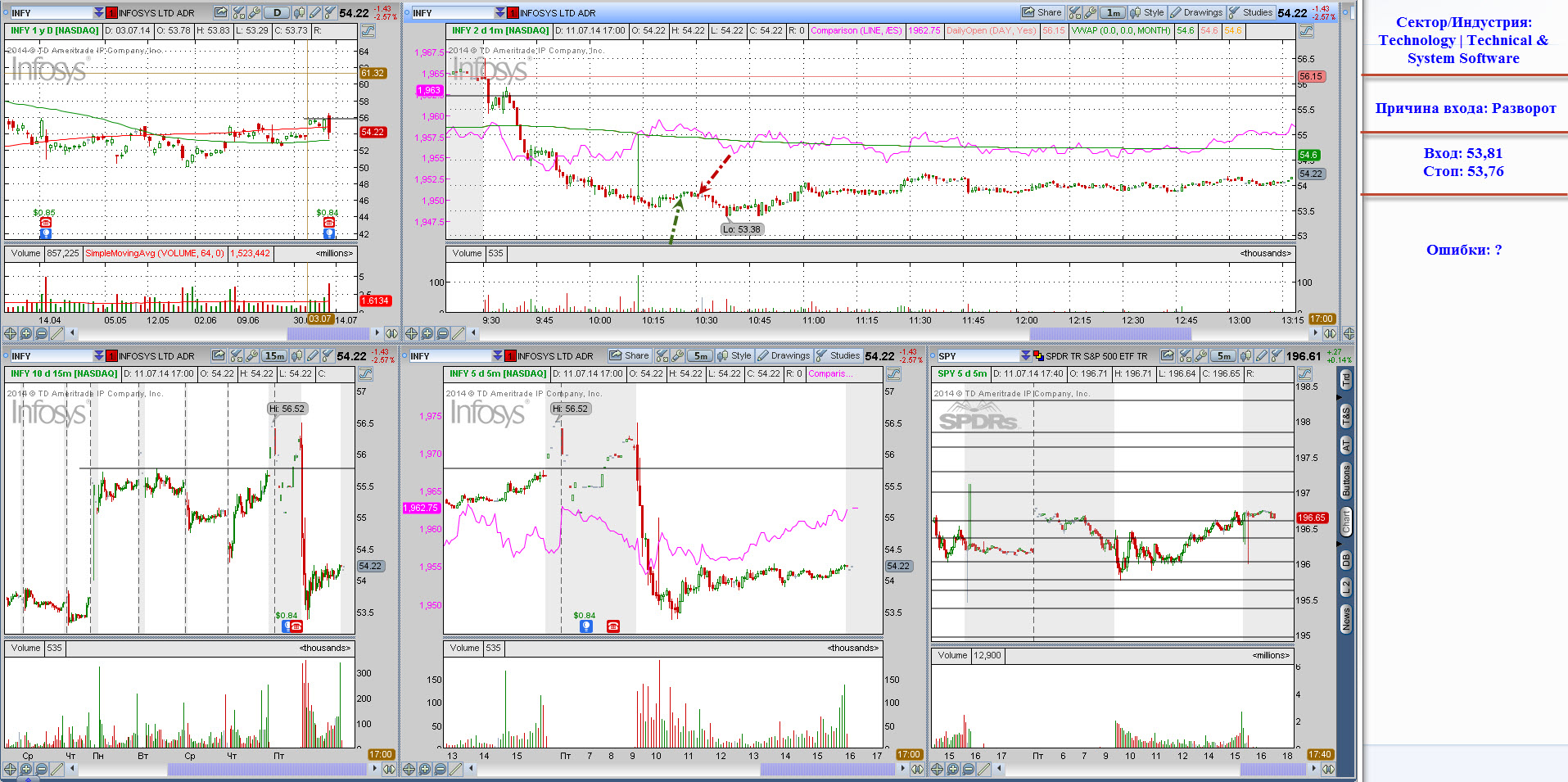Click expand-axis icon under INFY daily chart
1568x782 pixels.
(x=391, y=333)
